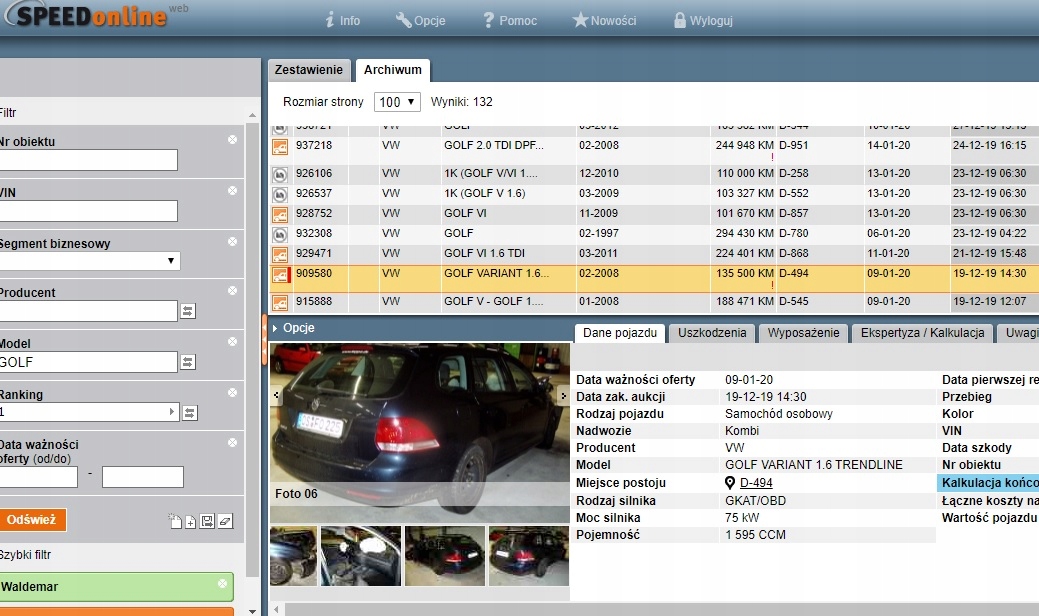Open the Rozmiar strony dropdown
This screenshot has width=1039, height=616.
pos(396,102)
